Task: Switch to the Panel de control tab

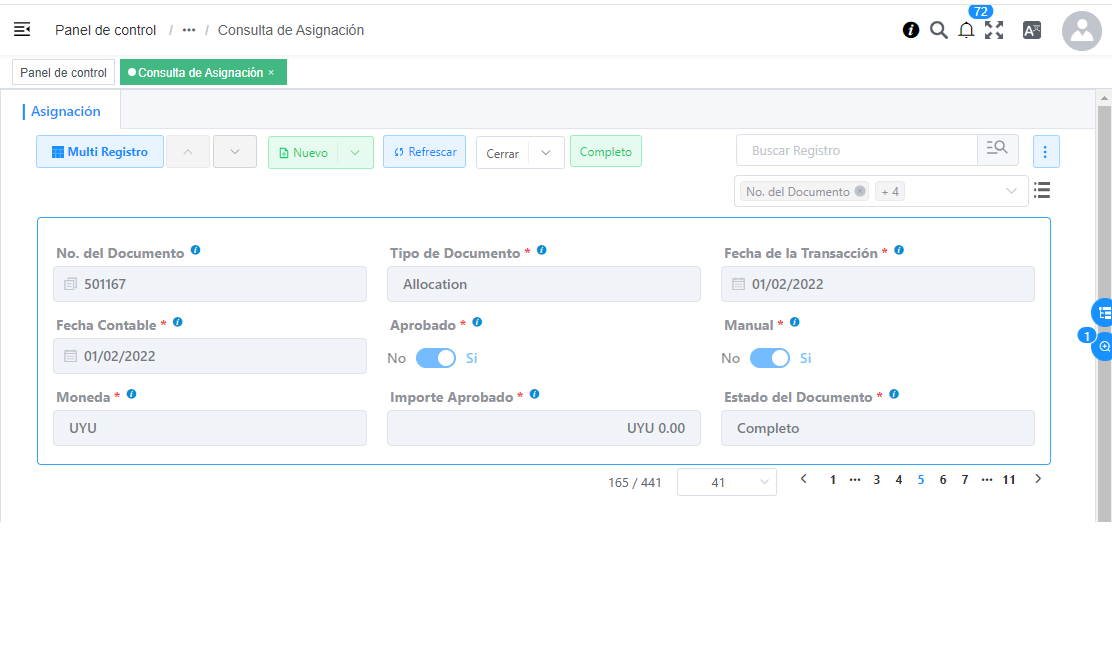Action: point(63,73)
